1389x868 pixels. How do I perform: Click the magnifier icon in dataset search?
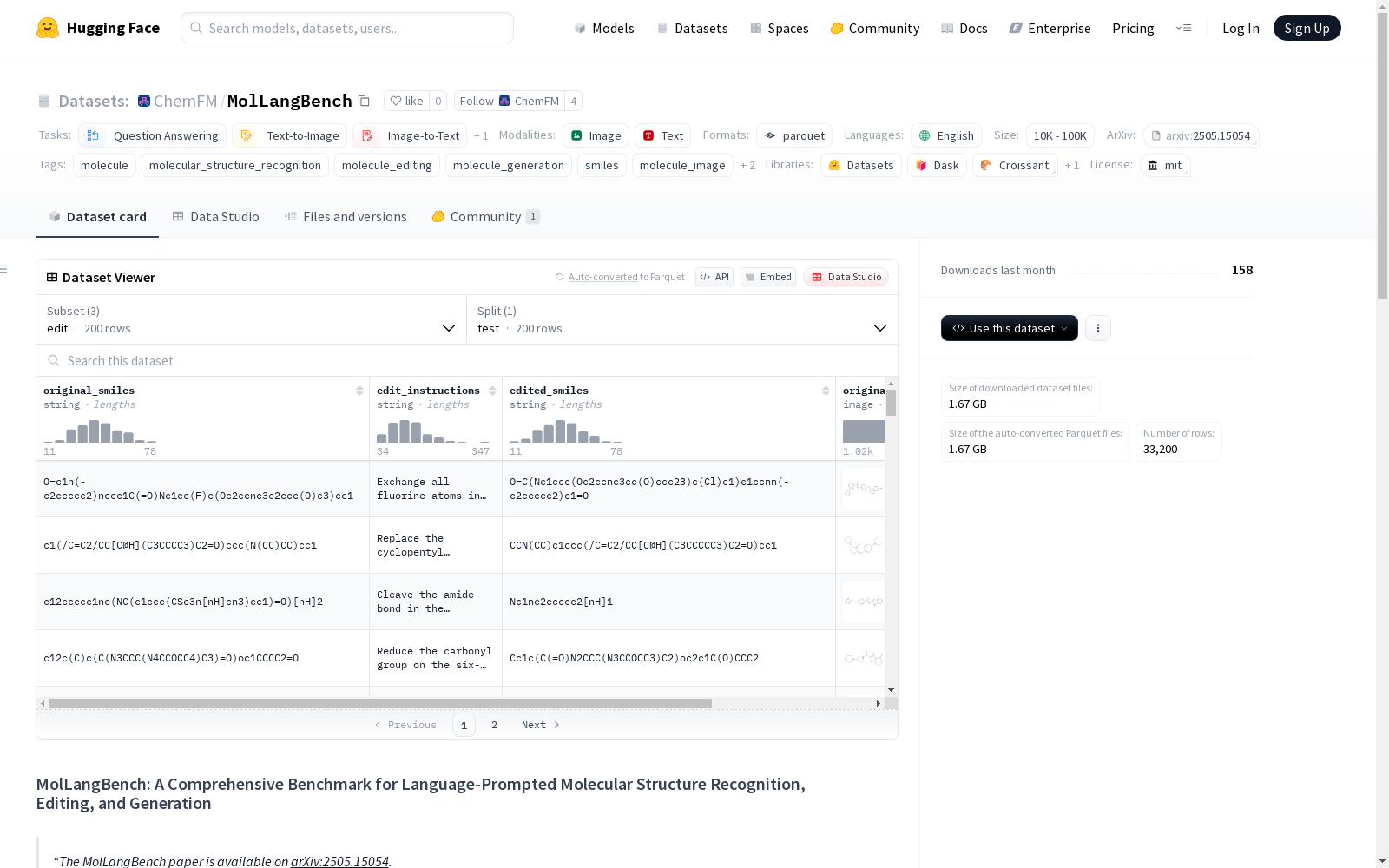point(54,360)
